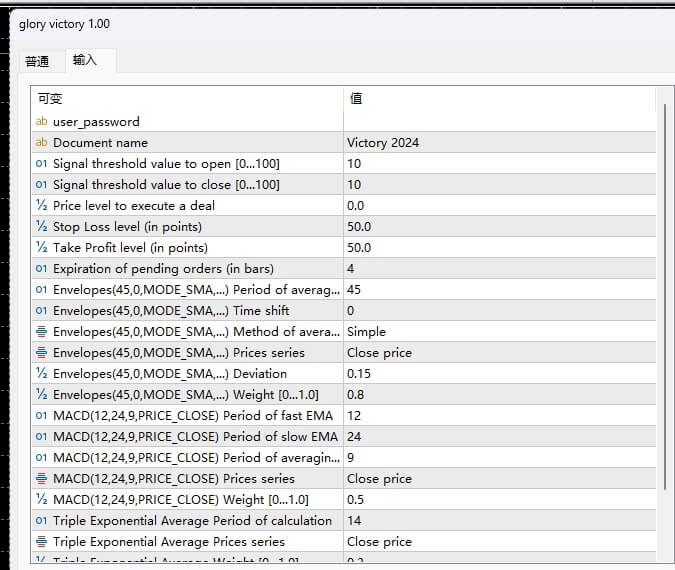The height and width of the screenshot is (570, 675).
Task: Open Triple Exponential Average Prices series value
Action: (498, 541)
